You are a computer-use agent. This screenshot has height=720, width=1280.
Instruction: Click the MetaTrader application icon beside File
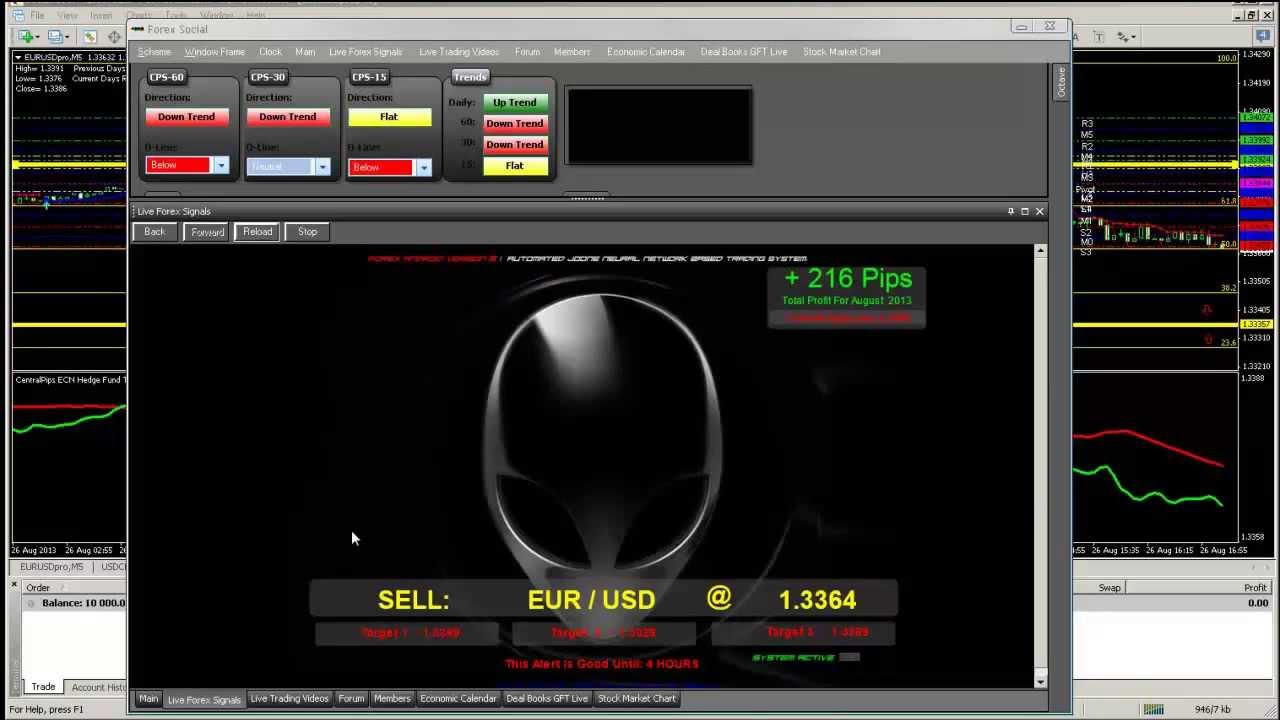tap(20, 16)
